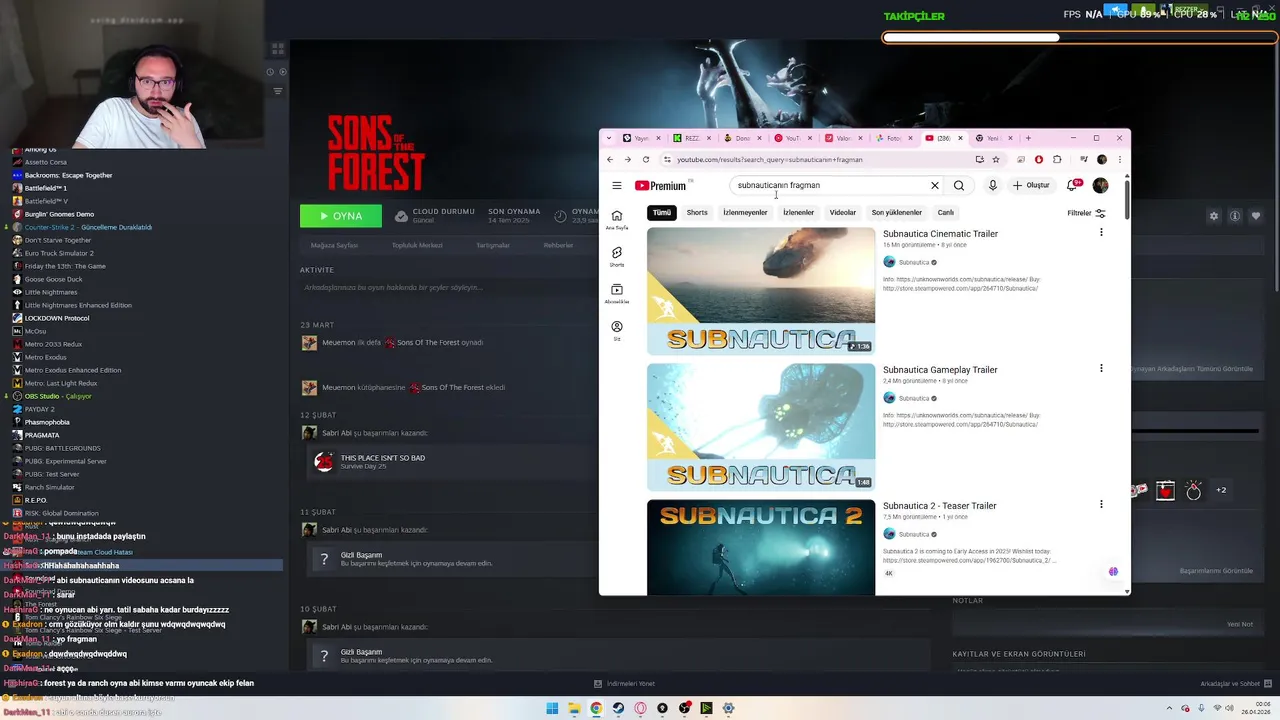
Task: Close the Yeni browser tab
Action: (1011, 138)
